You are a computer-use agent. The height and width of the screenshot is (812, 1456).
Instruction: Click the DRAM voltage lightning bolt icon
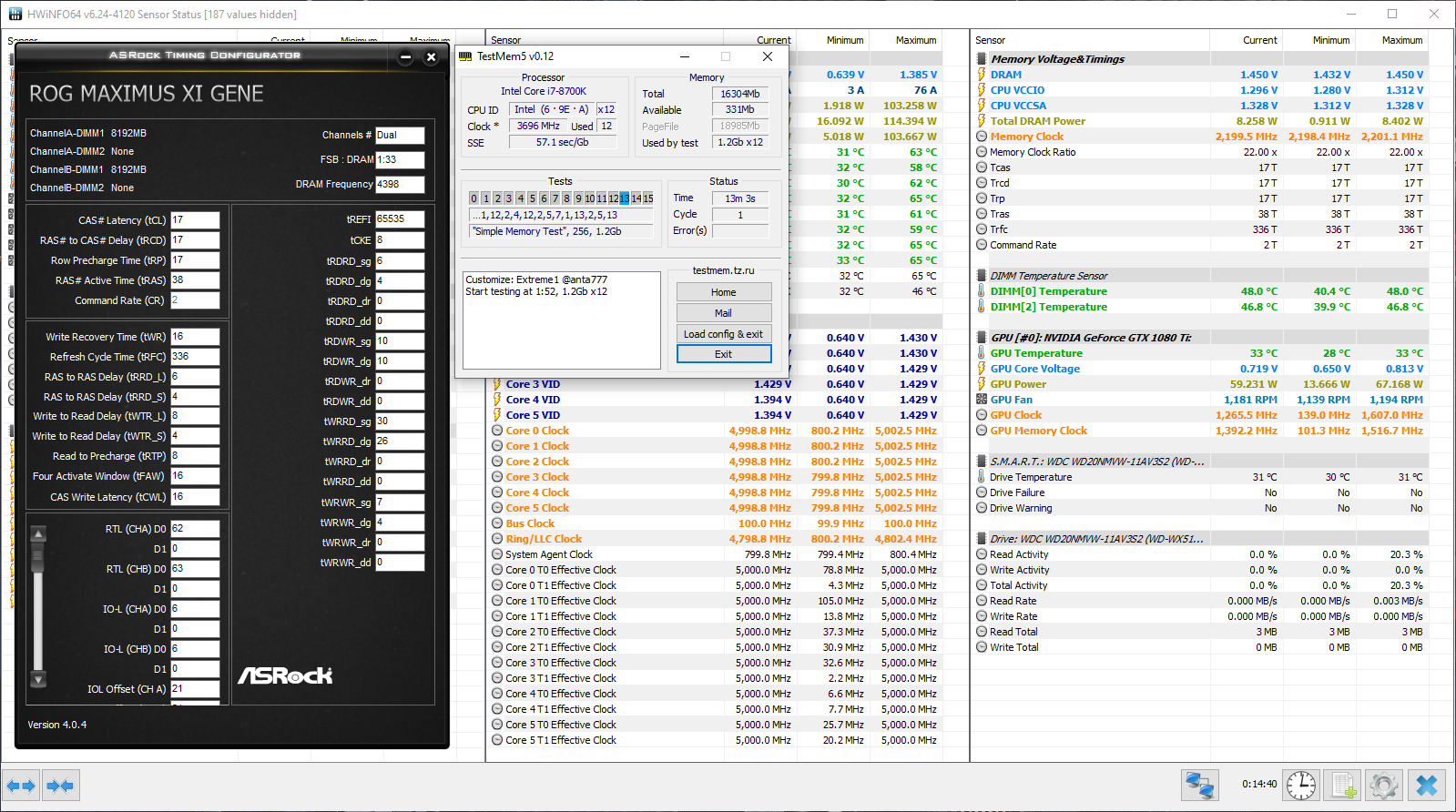pyautogui.click(x=982, y=75)
